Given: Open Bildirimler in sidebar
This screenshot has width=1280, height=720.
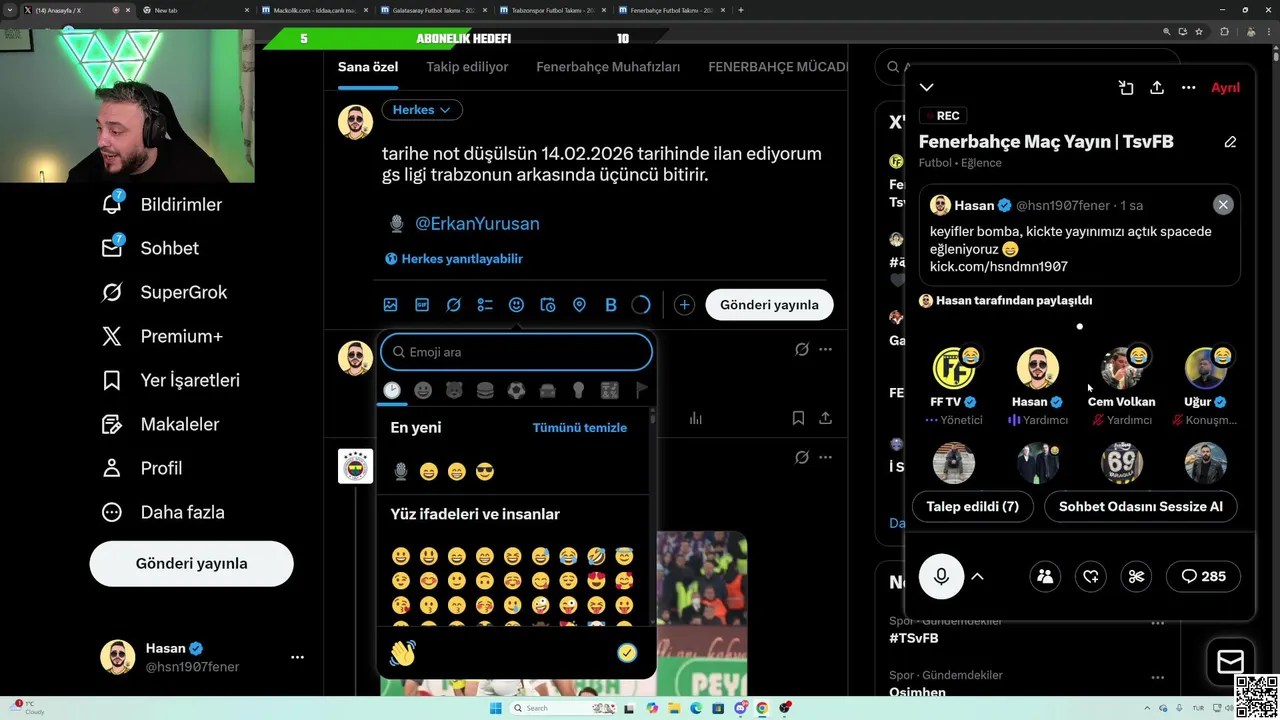Looking at the screenshot, I should (161, 204).
